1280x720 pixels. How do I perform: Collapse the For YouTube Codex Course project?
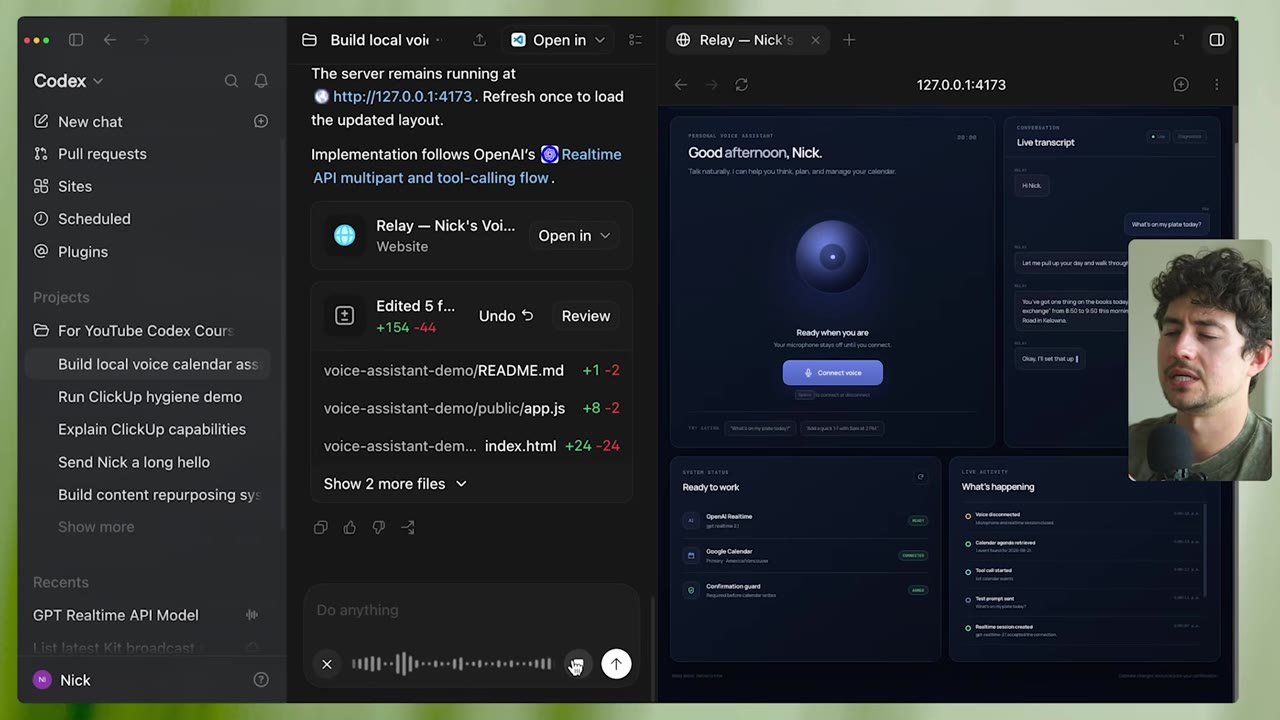(x=145, y=330)
